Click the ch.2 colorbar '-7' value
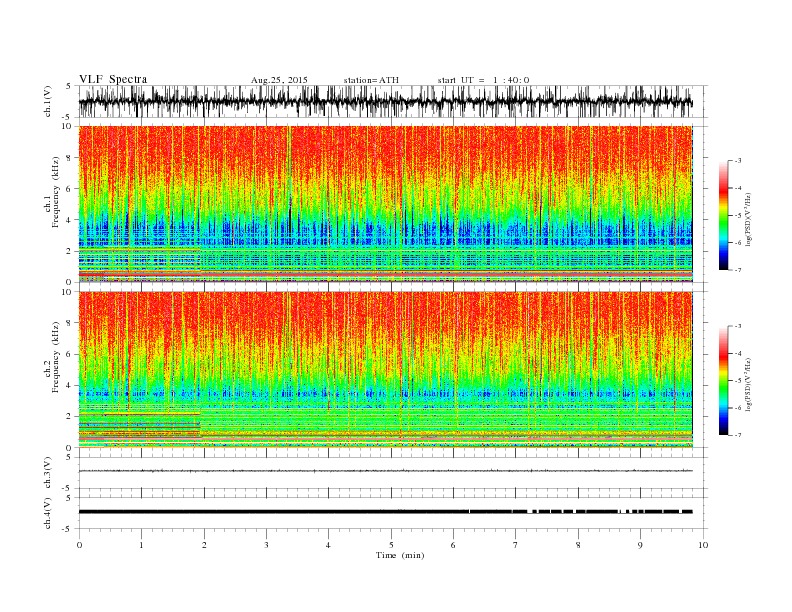Image resolution: width=792 pixels, height=612 pixels. click(738, 435)
